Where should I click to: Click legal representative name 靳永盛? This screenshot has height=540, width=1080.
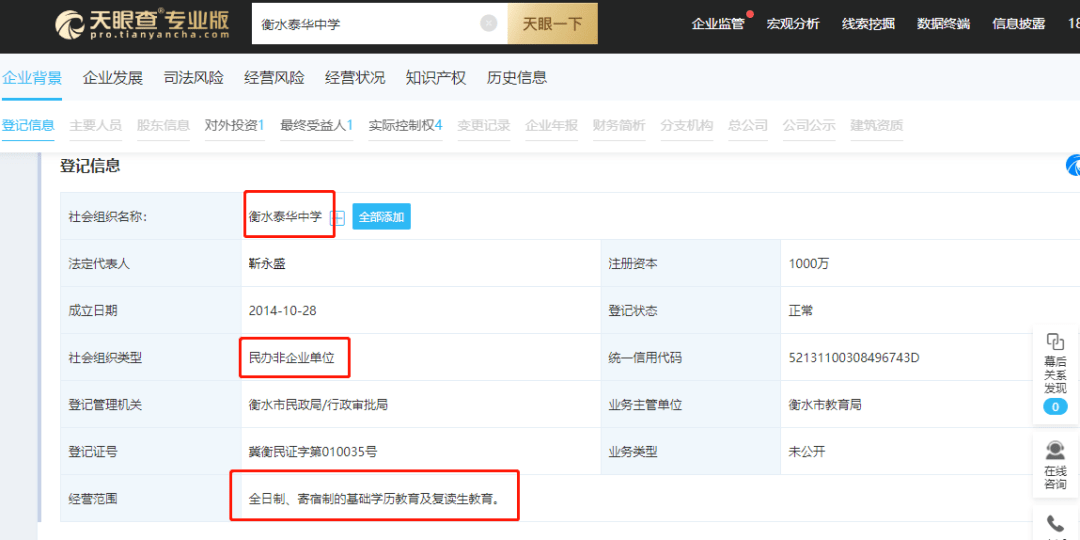[x=267, y=263]
